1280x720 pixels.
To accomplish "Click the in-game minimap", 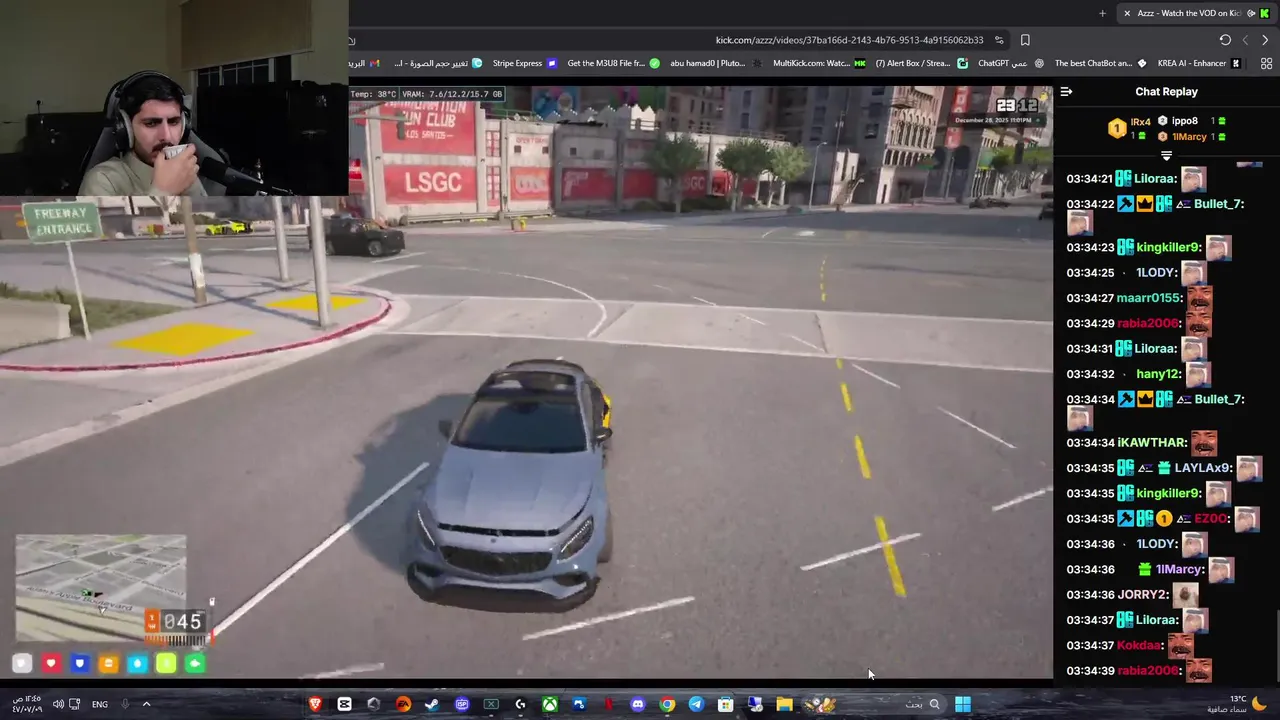I will pos(100,587).
